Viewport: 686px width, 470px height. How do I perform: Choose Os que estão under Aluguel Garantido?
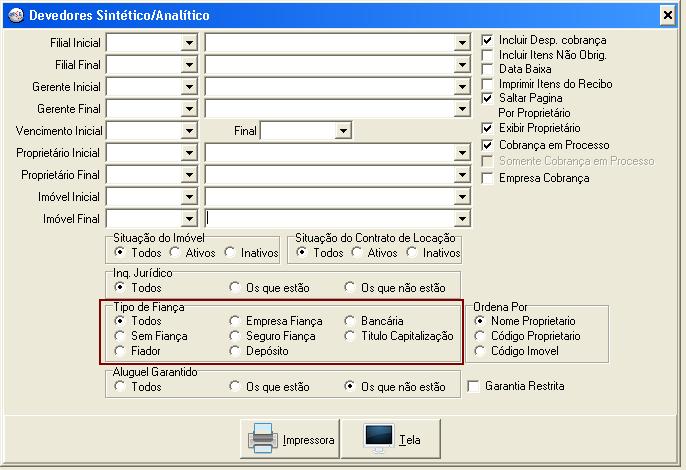point(234,386)
